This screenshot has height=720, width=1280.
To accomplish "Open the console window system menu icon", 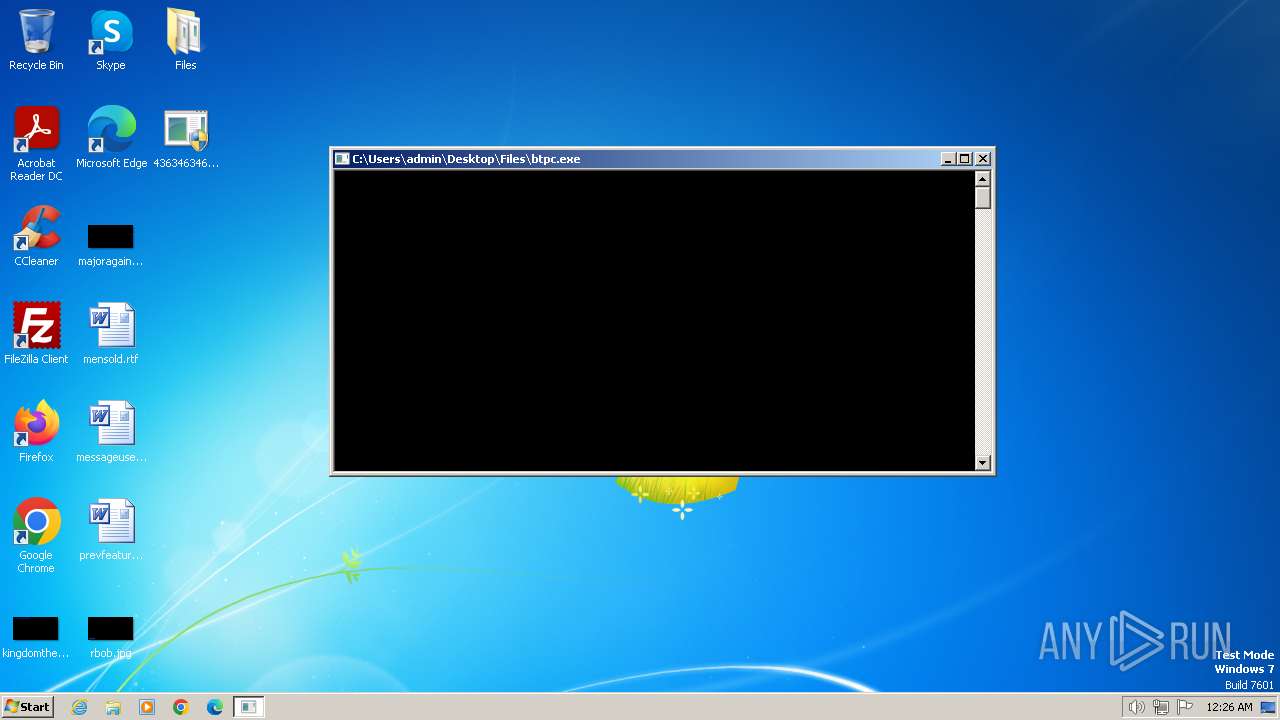I will pyautogui.click(x=342, y=159).
